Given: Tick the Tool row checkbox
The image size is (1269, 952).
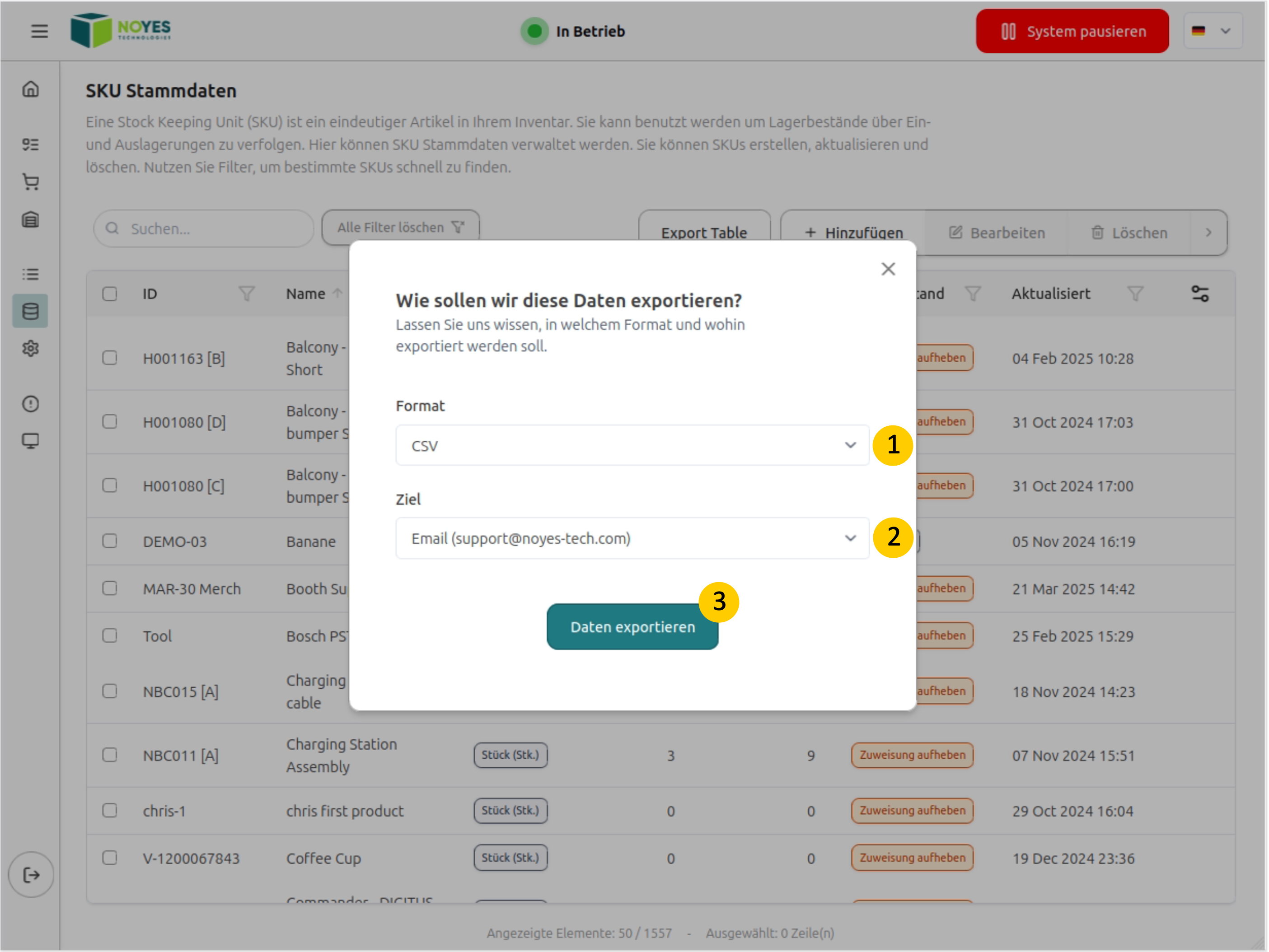Looking at the screenshot, I should tap(110, 635).
